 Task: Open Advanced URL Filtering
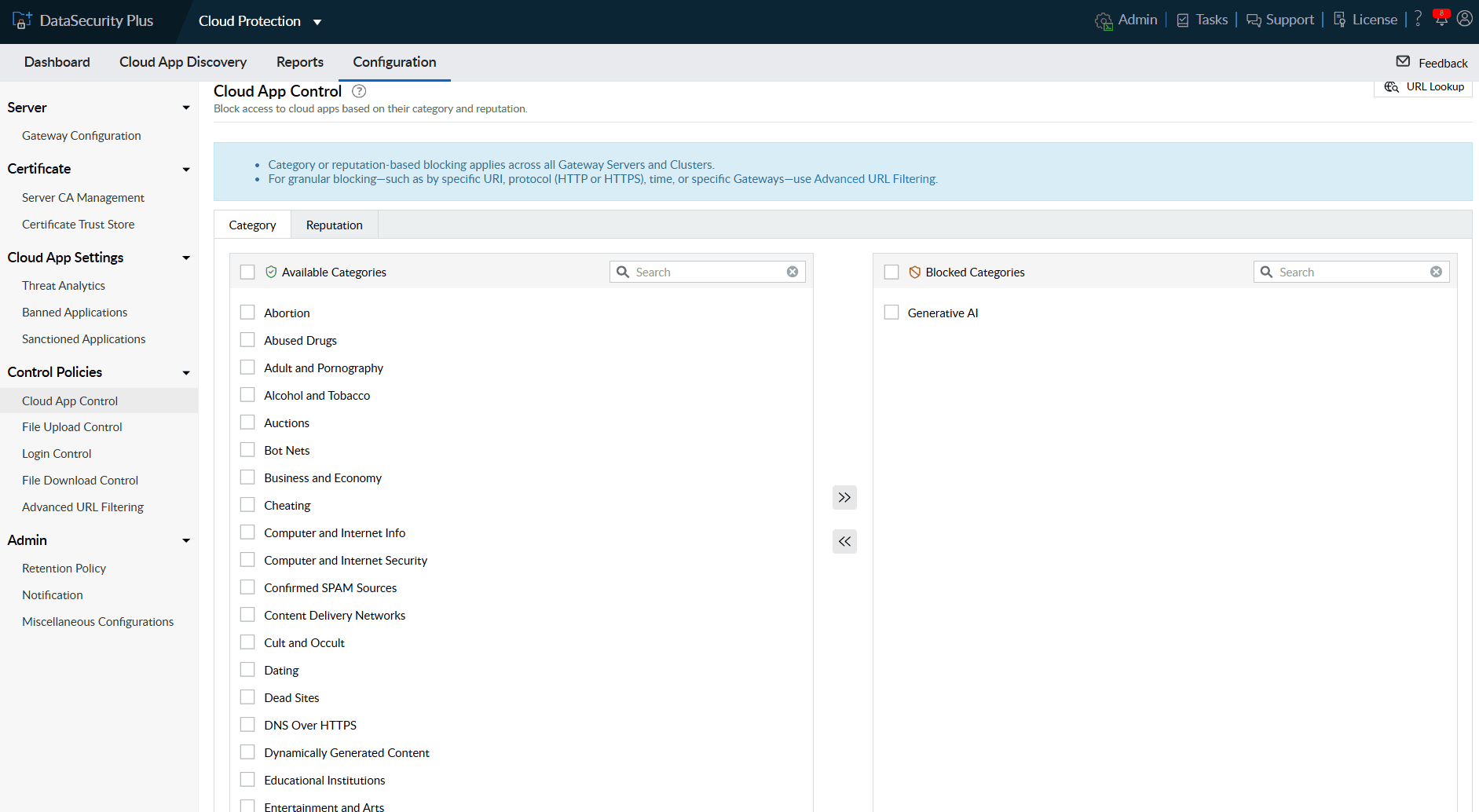[83, 507]
